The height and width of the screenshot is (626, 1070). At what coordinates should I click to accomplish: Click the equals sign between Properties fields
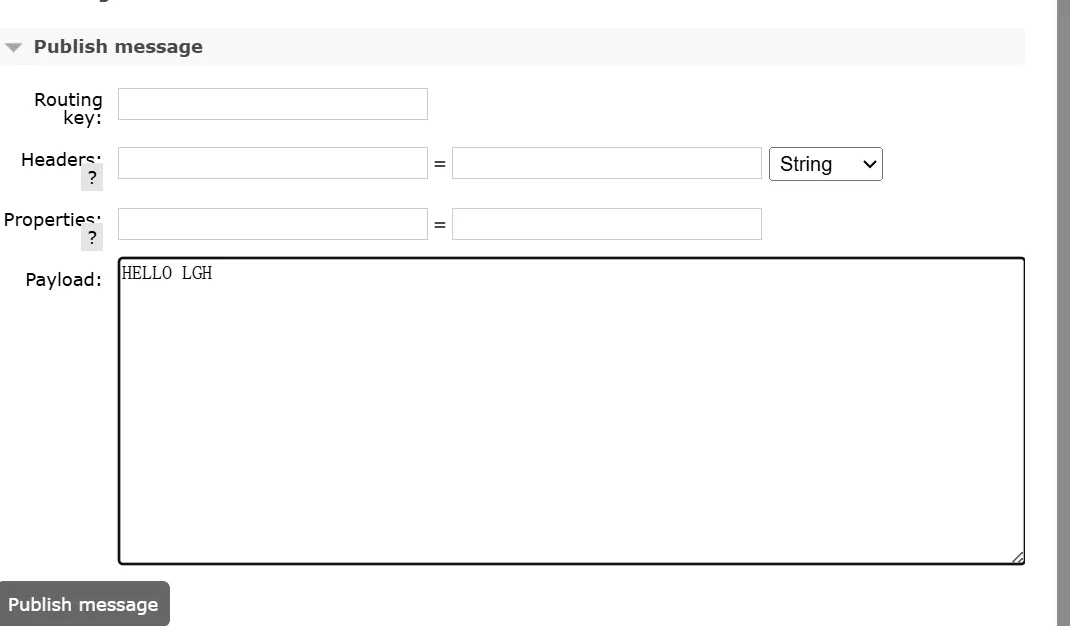click(439, 225)
